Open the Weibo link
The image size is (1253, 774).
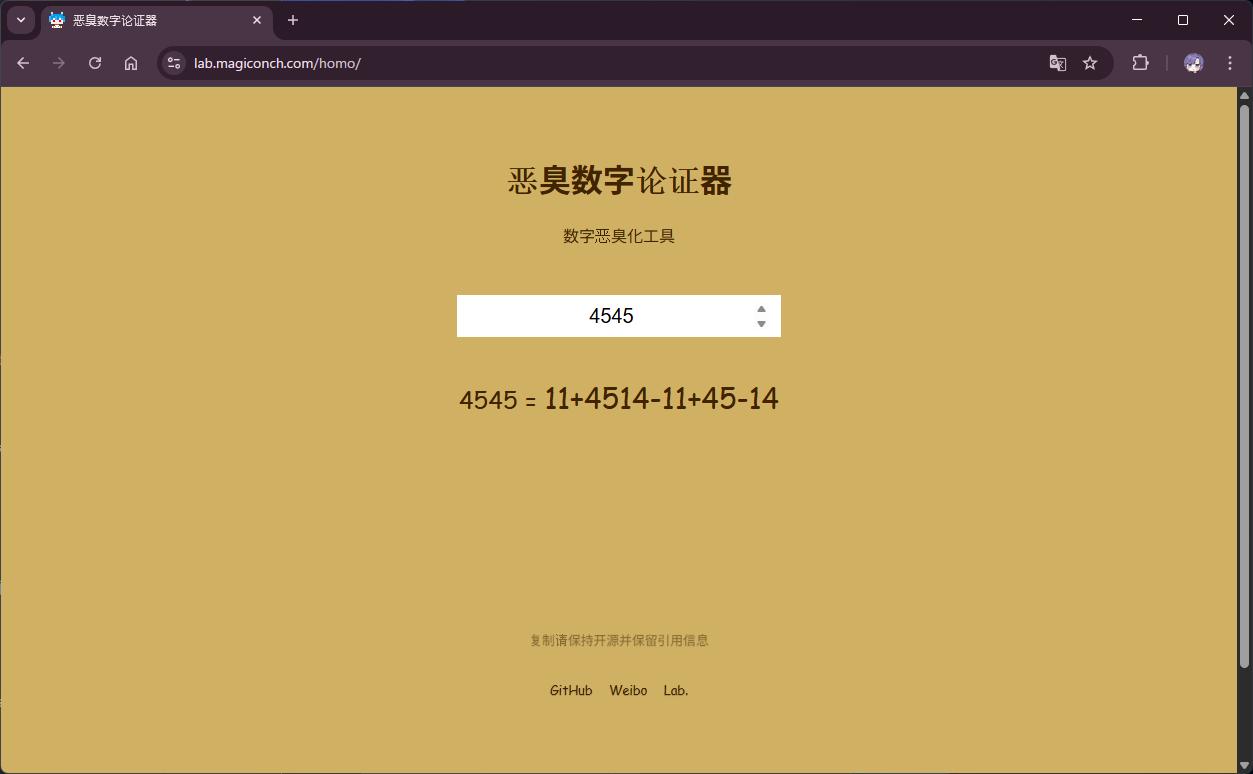click(x=628, y=691)
